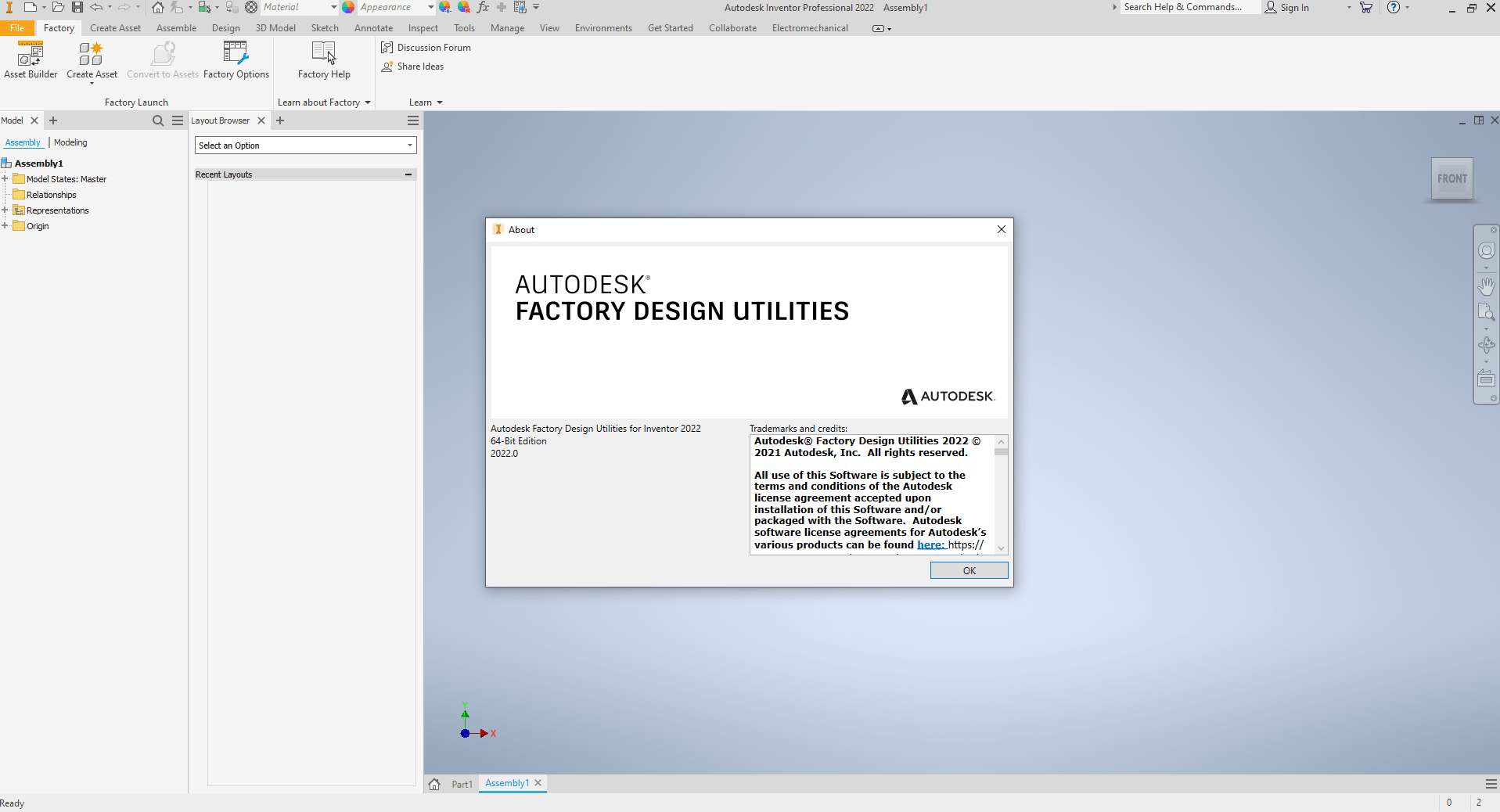Open the Model browser hamburger menu
The width and height of the screenshot is (1500, 812).
click(x=178, y=120)
